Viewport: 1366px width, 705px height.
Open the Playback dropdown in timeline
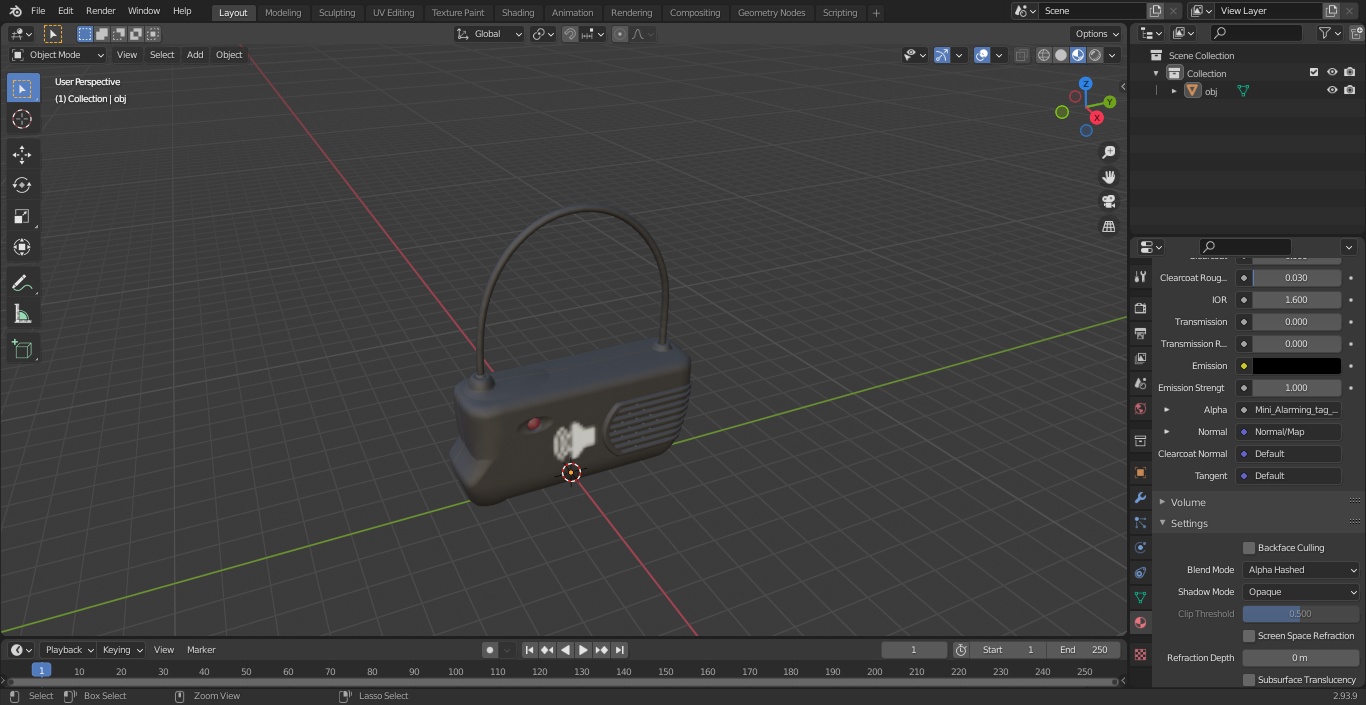click(68, 650)
